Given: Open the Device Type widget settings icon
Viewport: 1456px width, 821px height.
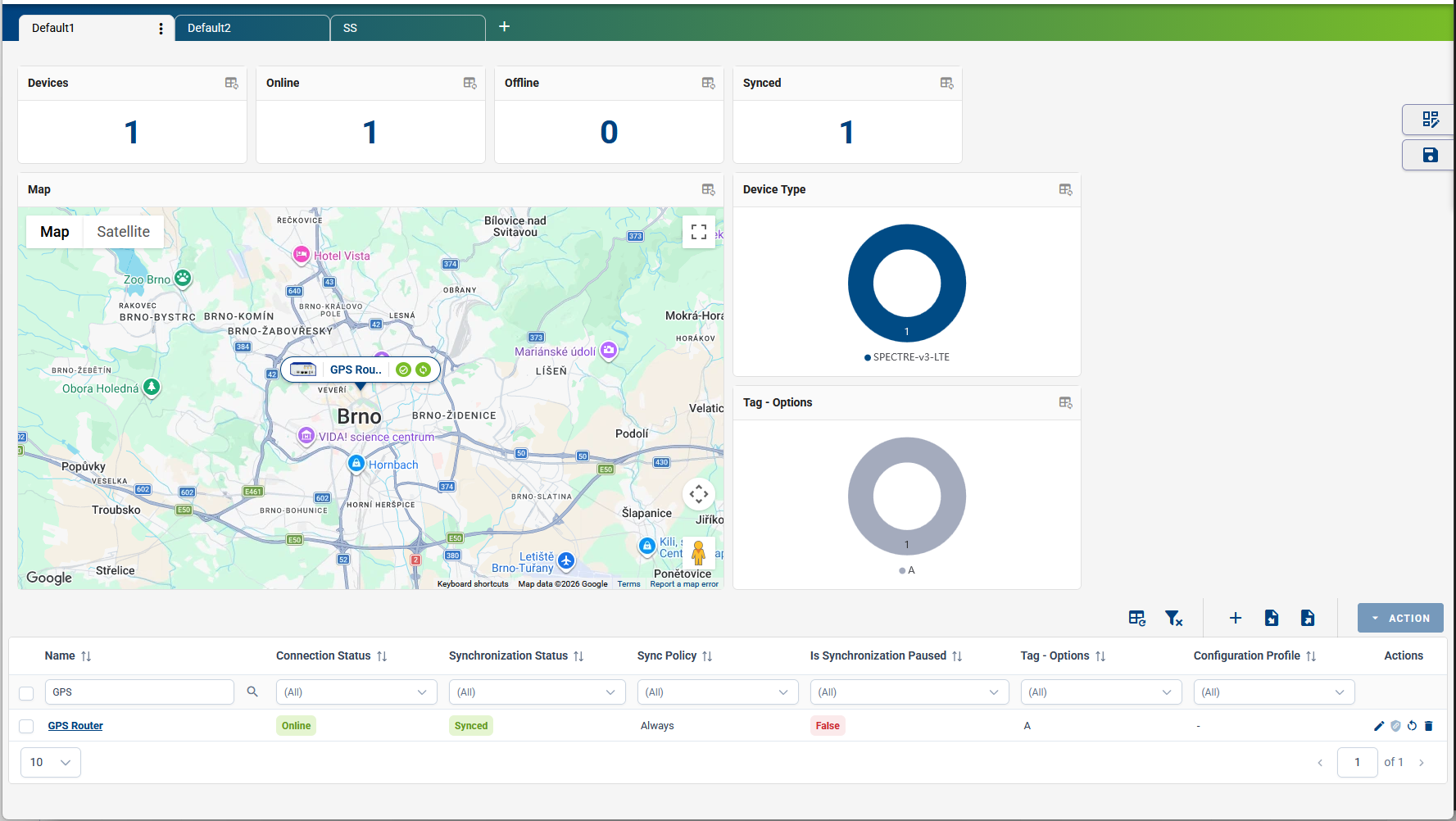Looking at the screenshot, I should [1066, 189].
